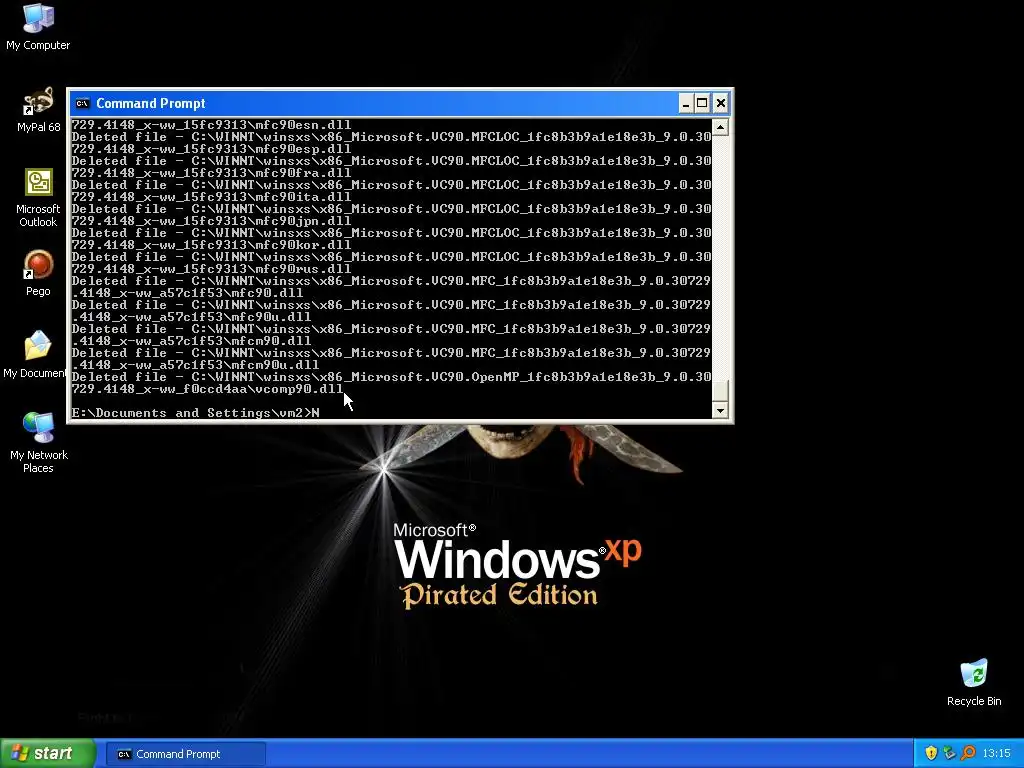Minimize the Command Prompt window
This screenshot has height=768, width=1024.
coord(685,103)
